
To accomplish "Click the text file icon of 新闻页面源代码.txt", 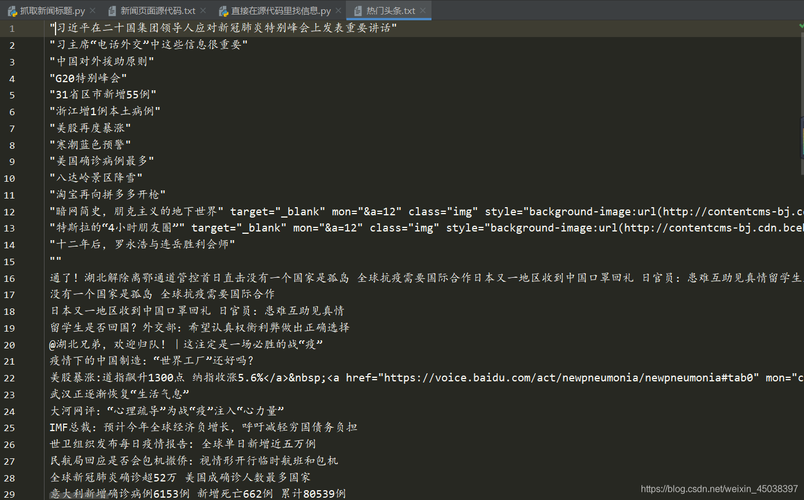I will pyautogui.click(x=112, y=11).
